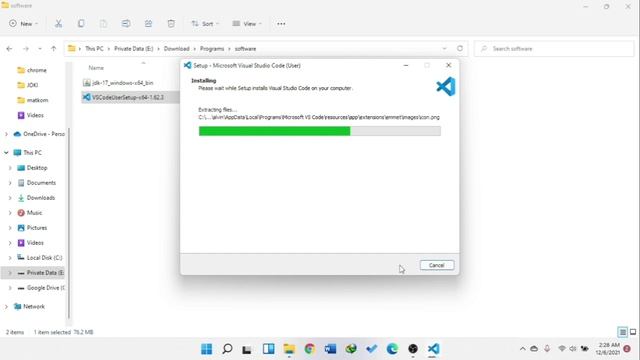
Task: Switch to large thumbnails view icon
Action: click(x=633, y=332)
